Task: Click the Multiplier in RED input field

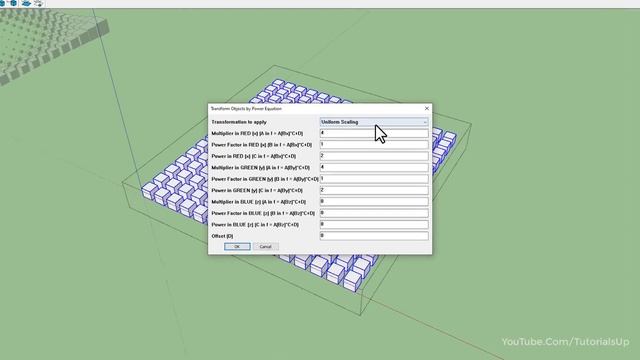Action: [374, 133]
